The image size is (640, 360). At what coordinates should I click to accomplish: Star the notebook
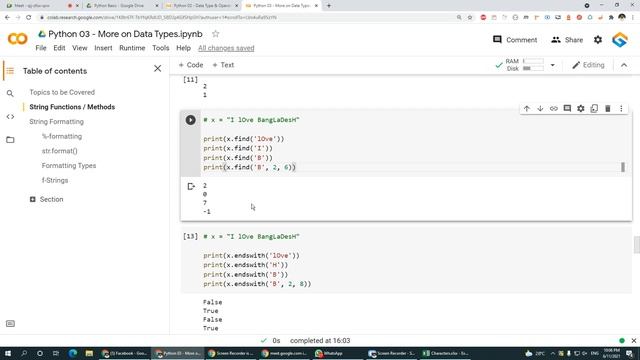tap(216, 34)
